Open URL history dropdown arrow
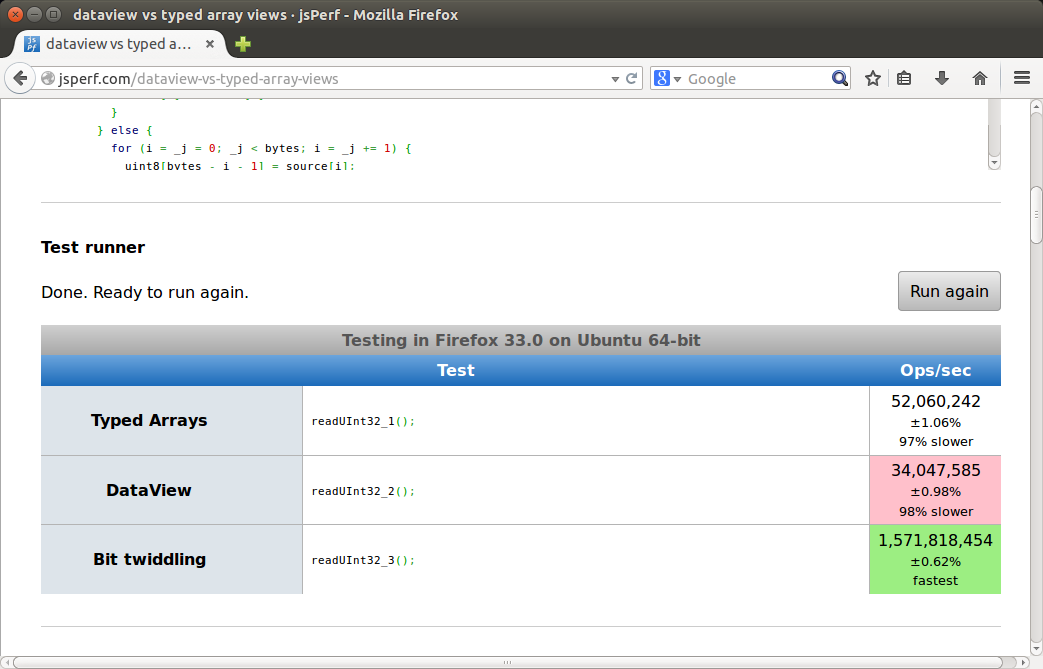The image size is (1043, 669). [x=615, y=79]
